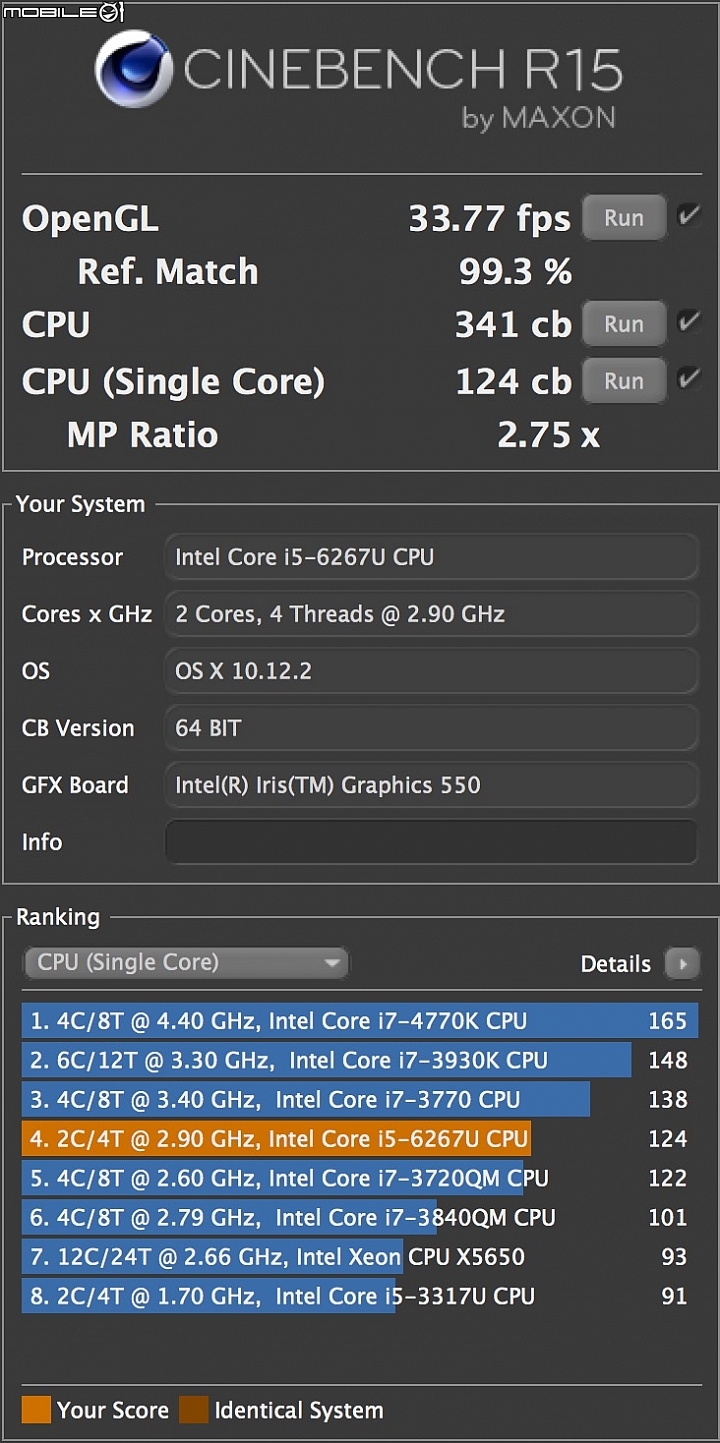Click the brown Identical System legend swatch
Screen dimensions: 720x1443
pos(193,1410)
